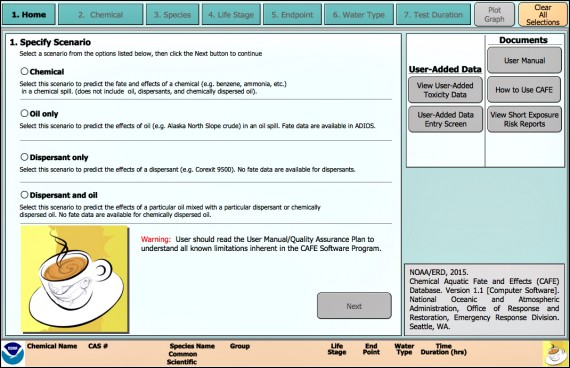Open the 4. Life Stage tab
Image resolution: width=570 pixels, height=368 pixels.
coord(231,15)
